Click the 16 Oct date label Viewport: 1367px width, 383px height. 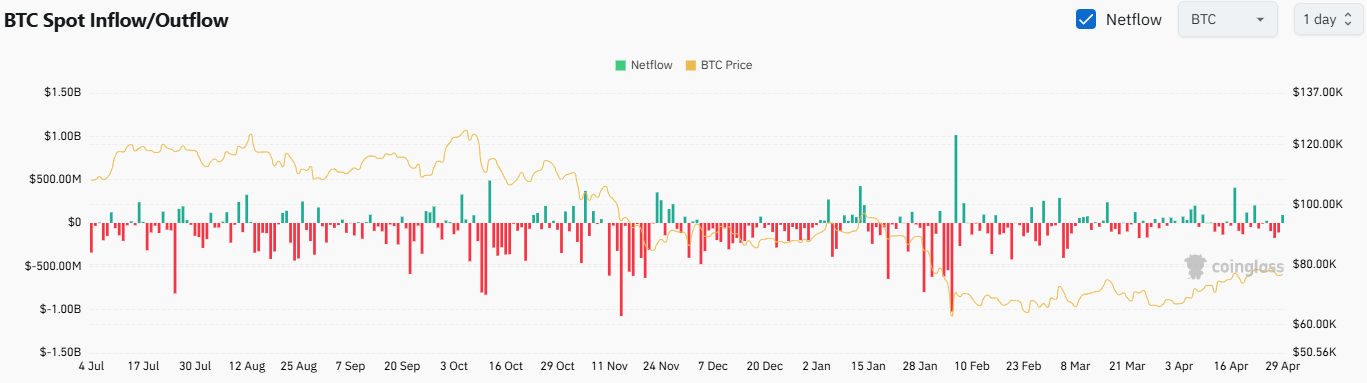pyautogui.click(x=506, y=367)
